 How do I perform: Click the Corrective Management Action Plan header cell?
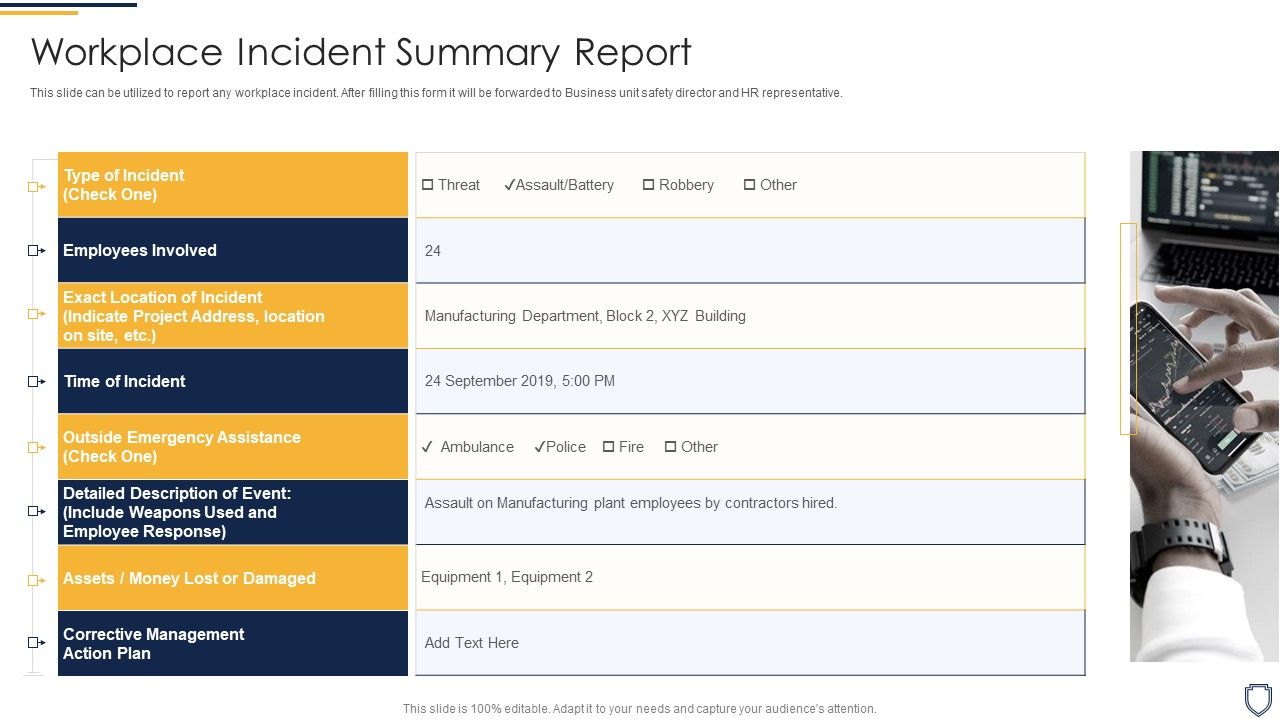[233, 643]
